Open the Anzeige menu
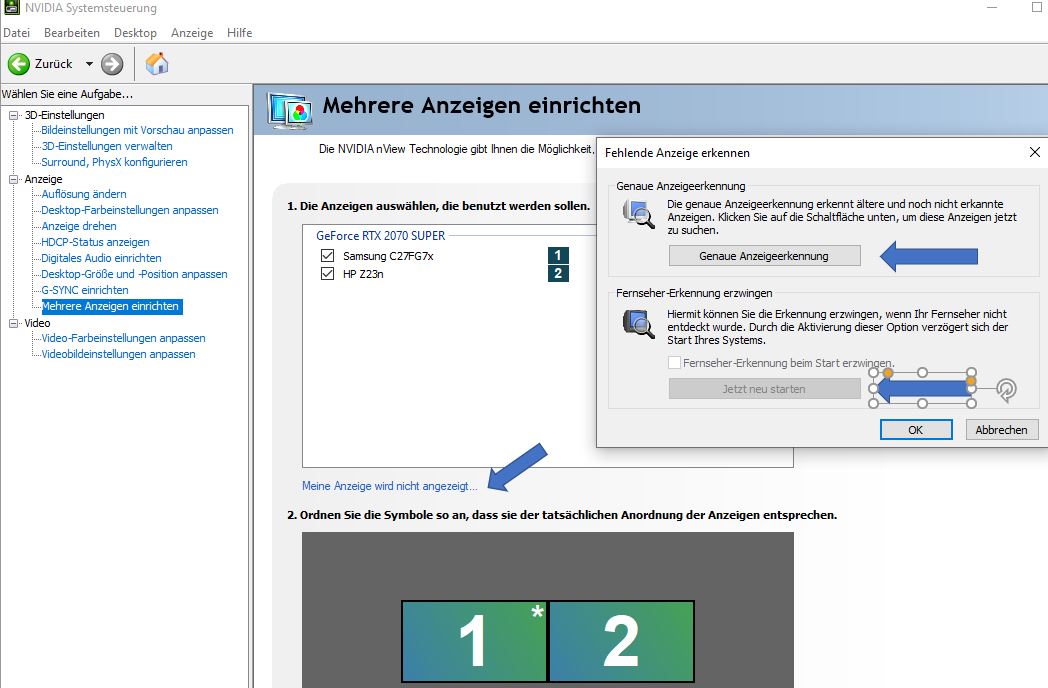The width and height of the screenshot is (1048, 688). coord(192,33)
